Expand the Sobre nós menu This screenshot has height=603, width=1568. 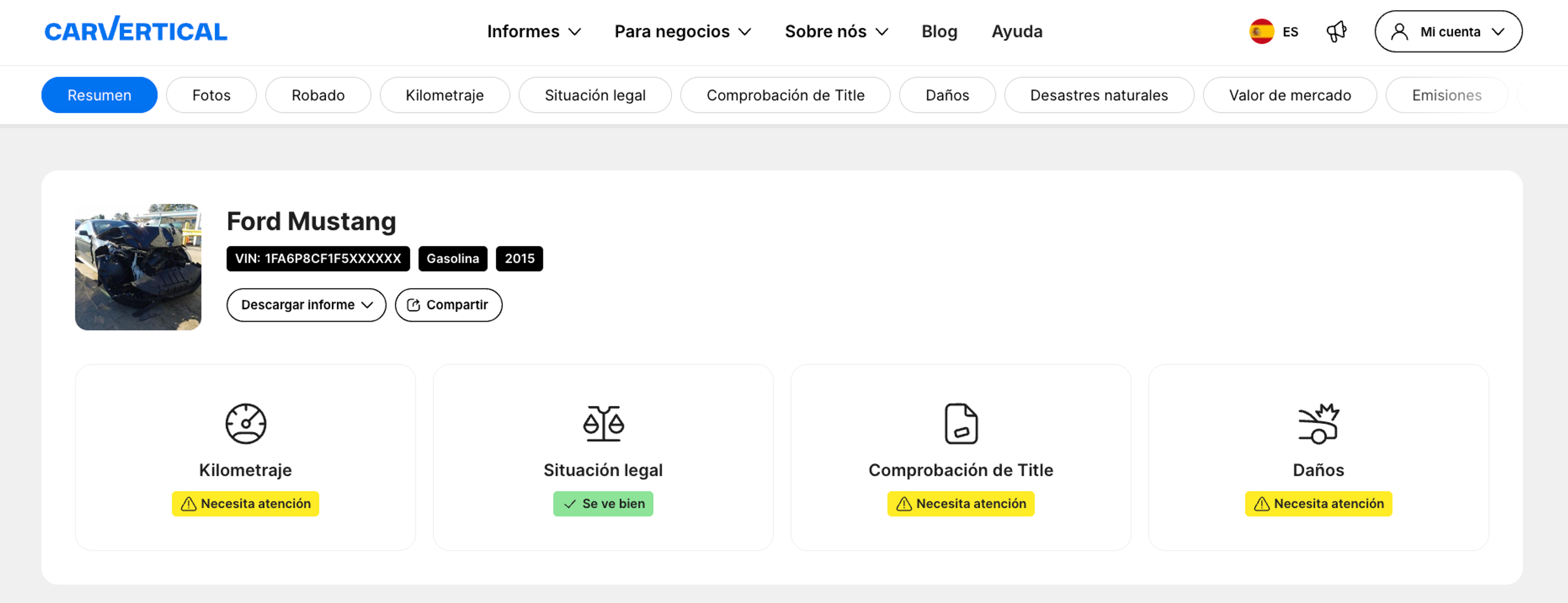point(836,32)
